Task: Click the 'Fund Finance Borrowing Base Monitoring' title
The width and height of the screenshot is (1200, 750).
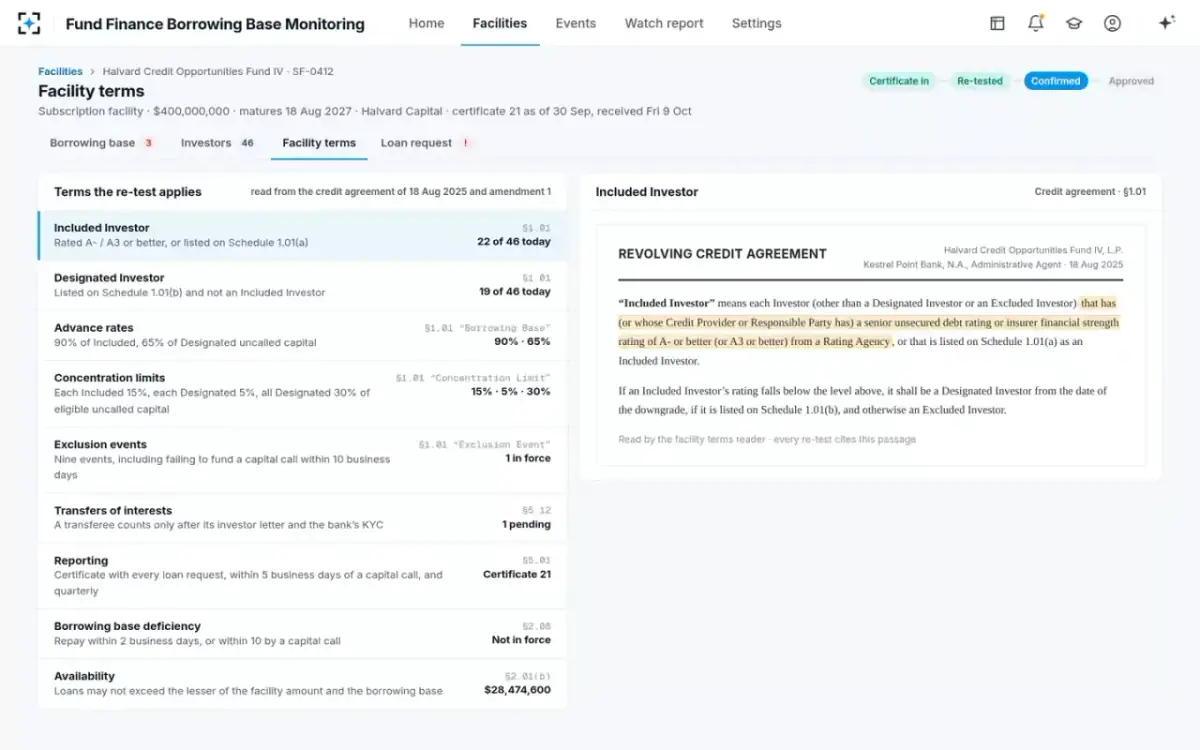Action: point(215,24)
